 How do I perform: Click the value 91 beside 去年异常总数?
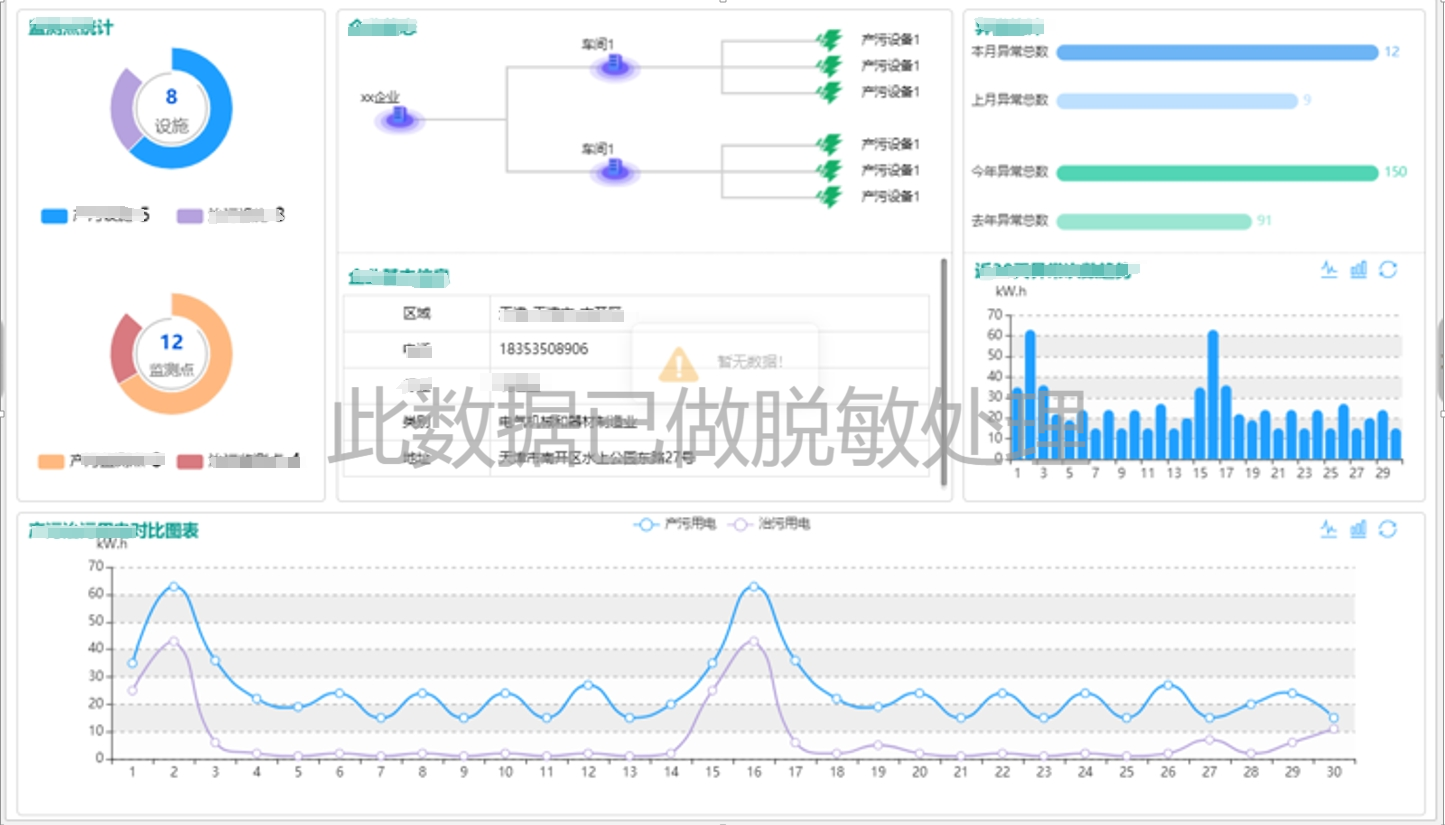(1265, 220)
